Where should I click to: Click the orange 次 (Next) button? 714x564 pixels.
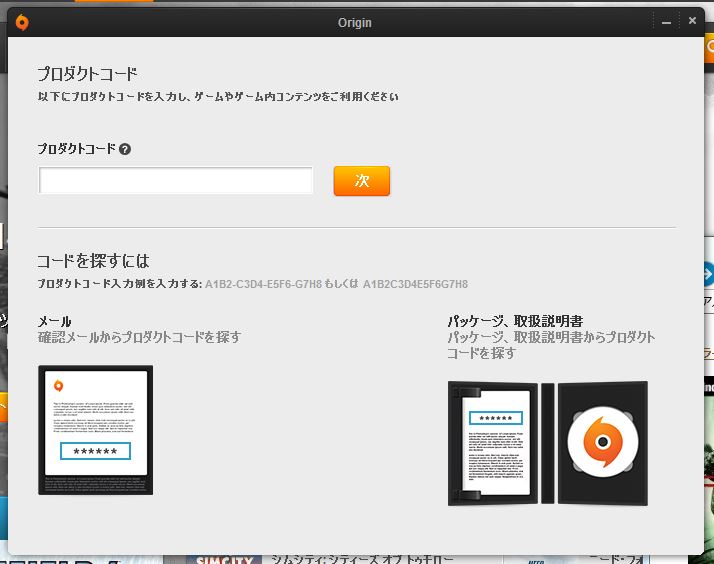click(x=362, y=181)
